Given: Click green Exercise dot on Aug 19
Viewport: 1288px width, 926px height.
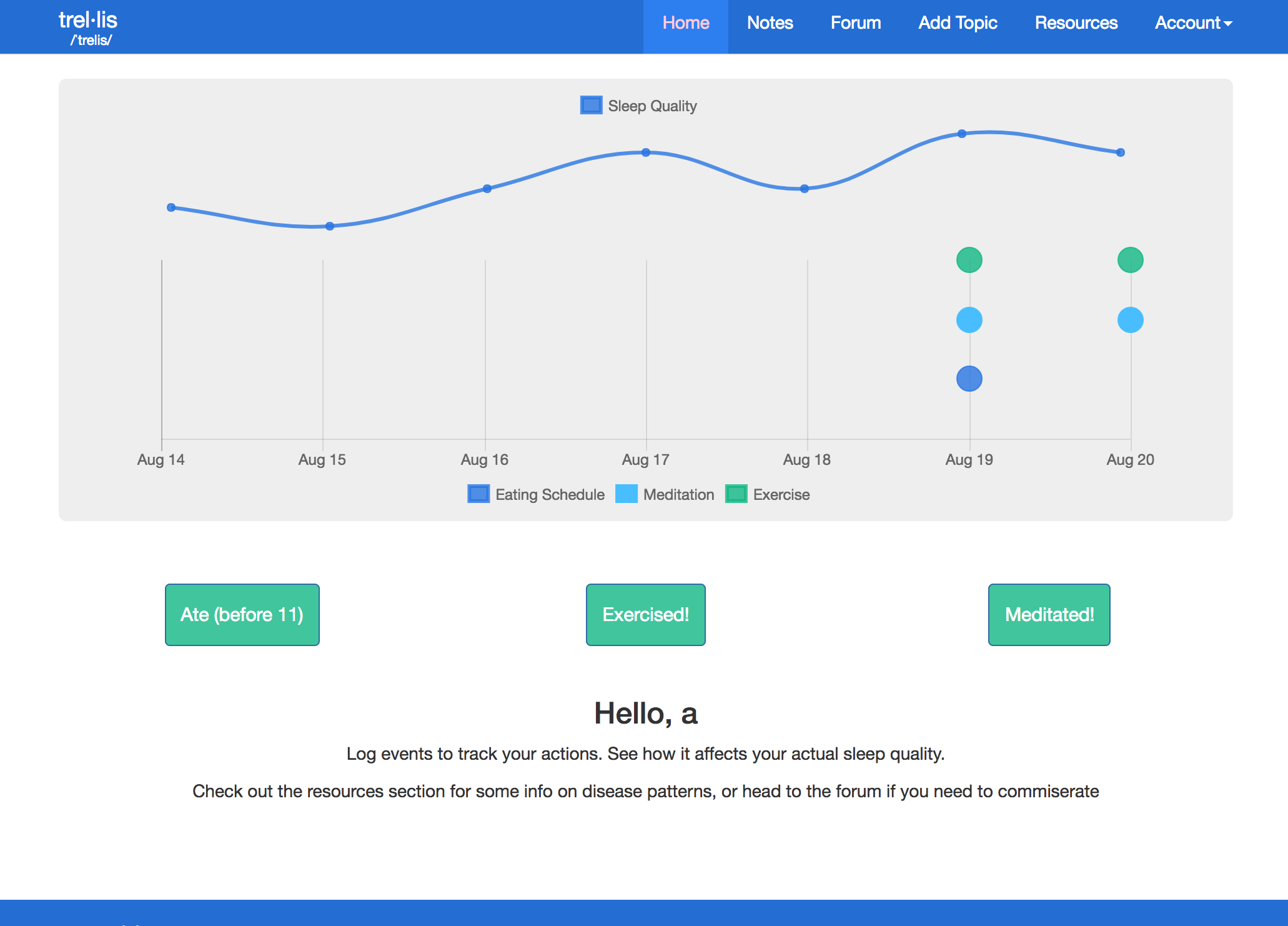Looking at the screenshot, I should [x=969, y=260].
